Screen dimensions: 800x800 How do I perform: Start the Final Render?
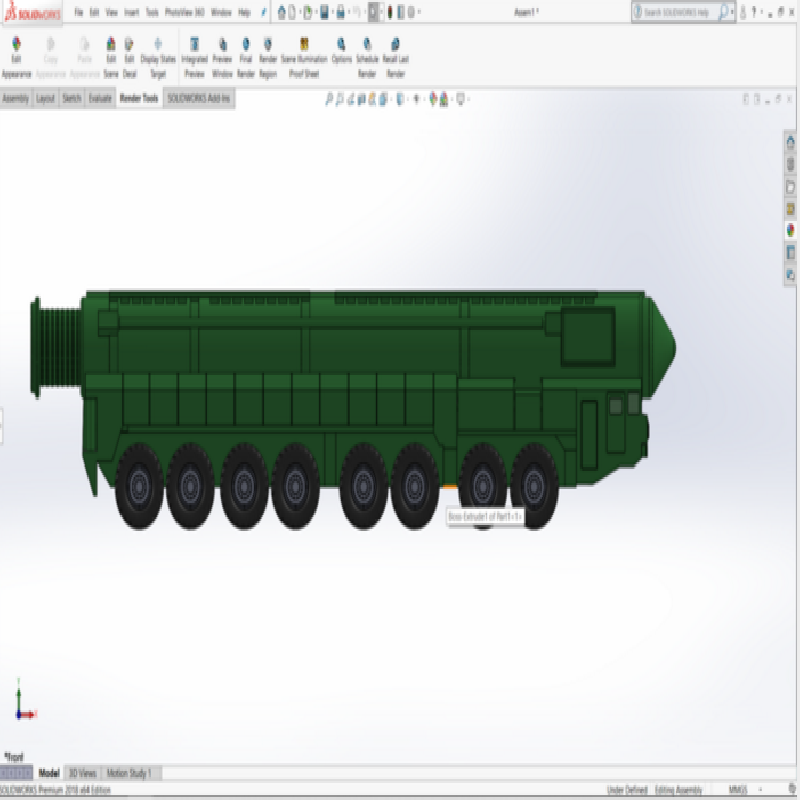point(245,57)
